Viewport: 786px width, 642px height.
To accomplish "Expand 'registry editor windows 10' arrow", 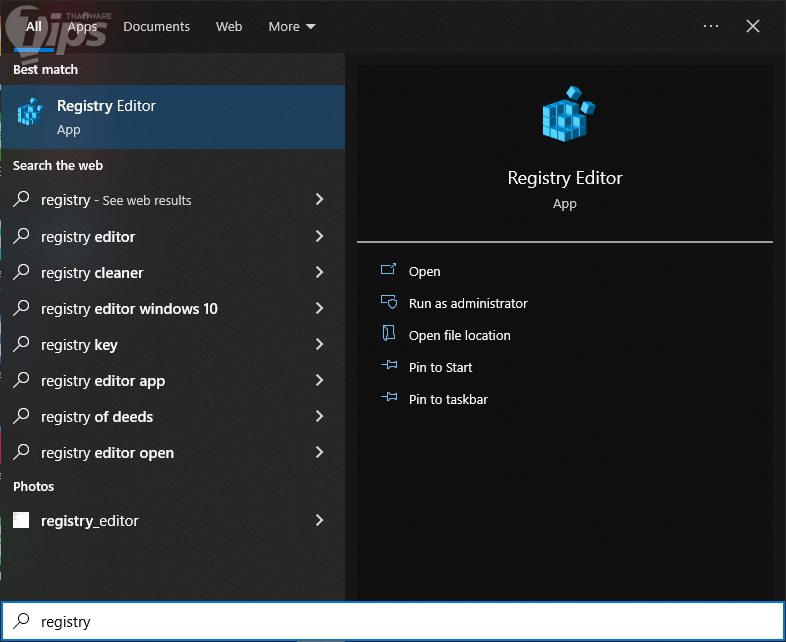I will 319,308.
